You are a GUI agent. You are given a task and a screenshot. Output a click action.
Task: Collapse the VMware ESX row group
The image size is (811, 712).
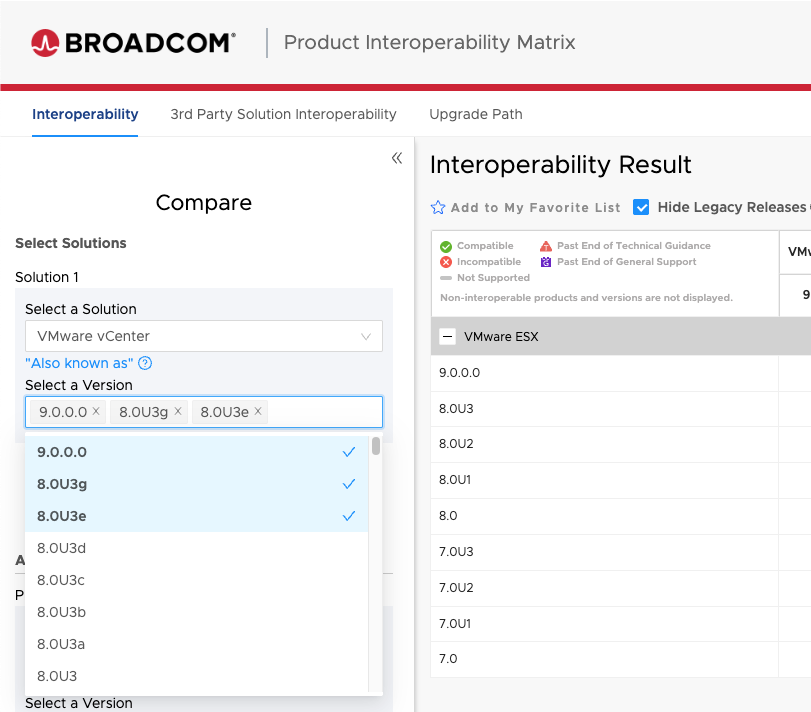point(448,337)
